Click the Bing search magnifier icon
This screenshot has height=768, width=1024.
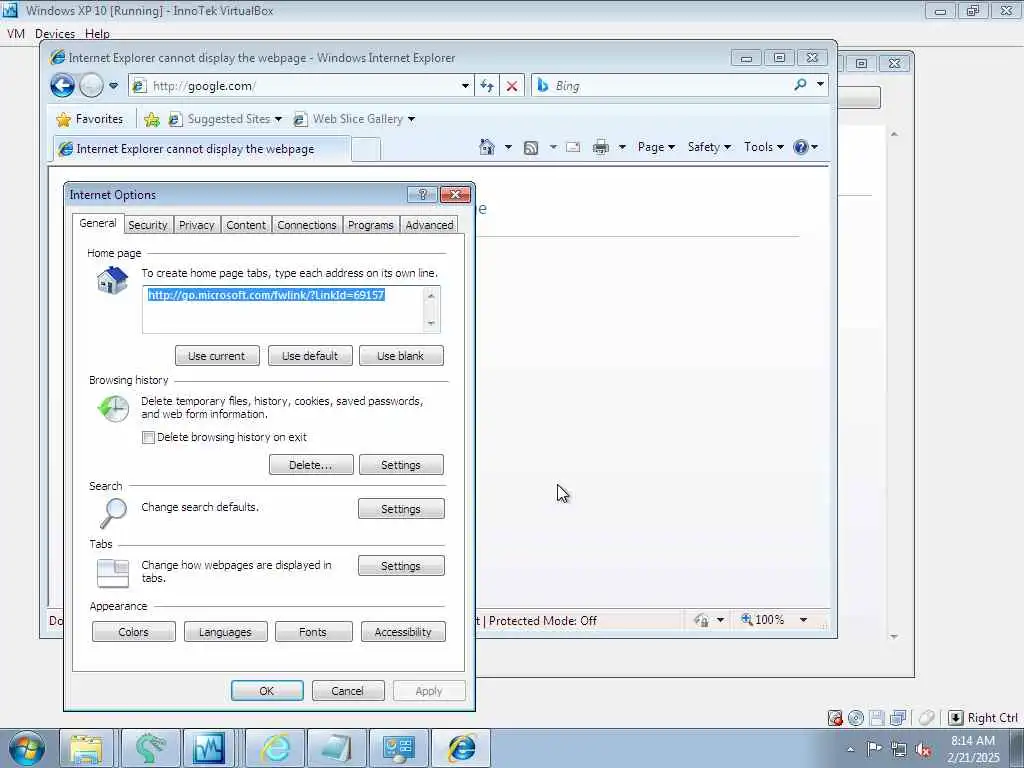(x=800, y=84)
